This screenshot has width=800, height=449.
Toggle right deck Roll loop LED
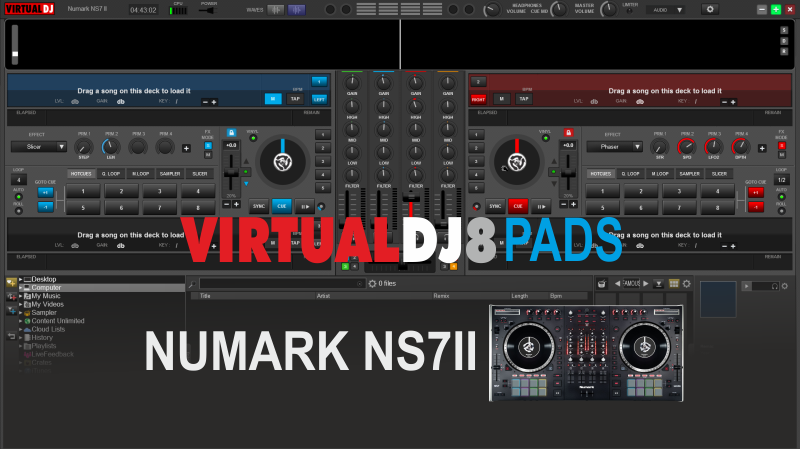pyautogui.click(x=781, y=211)
